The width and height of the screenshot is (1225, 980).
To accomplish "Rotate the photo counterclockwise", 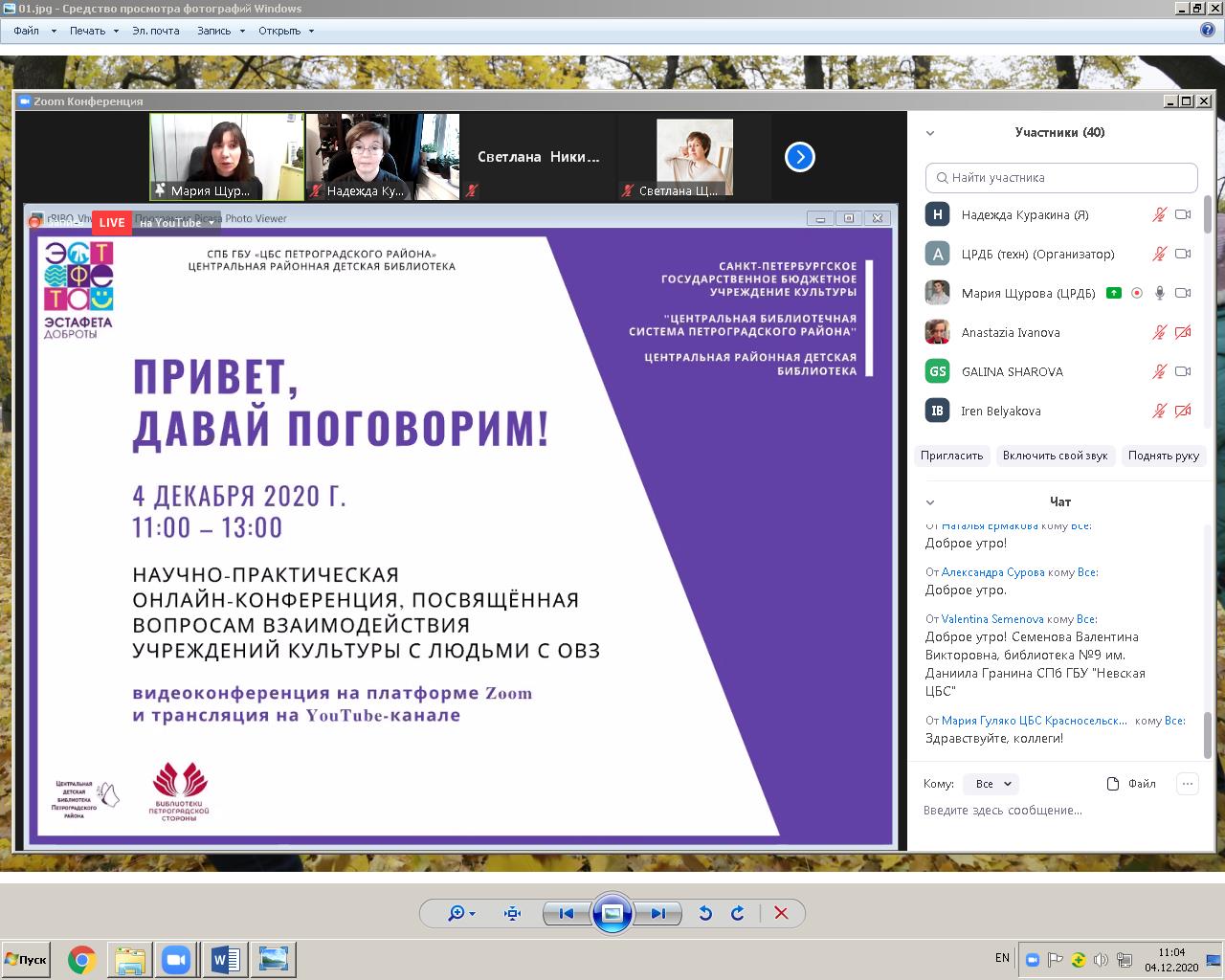I will [706, 913].
